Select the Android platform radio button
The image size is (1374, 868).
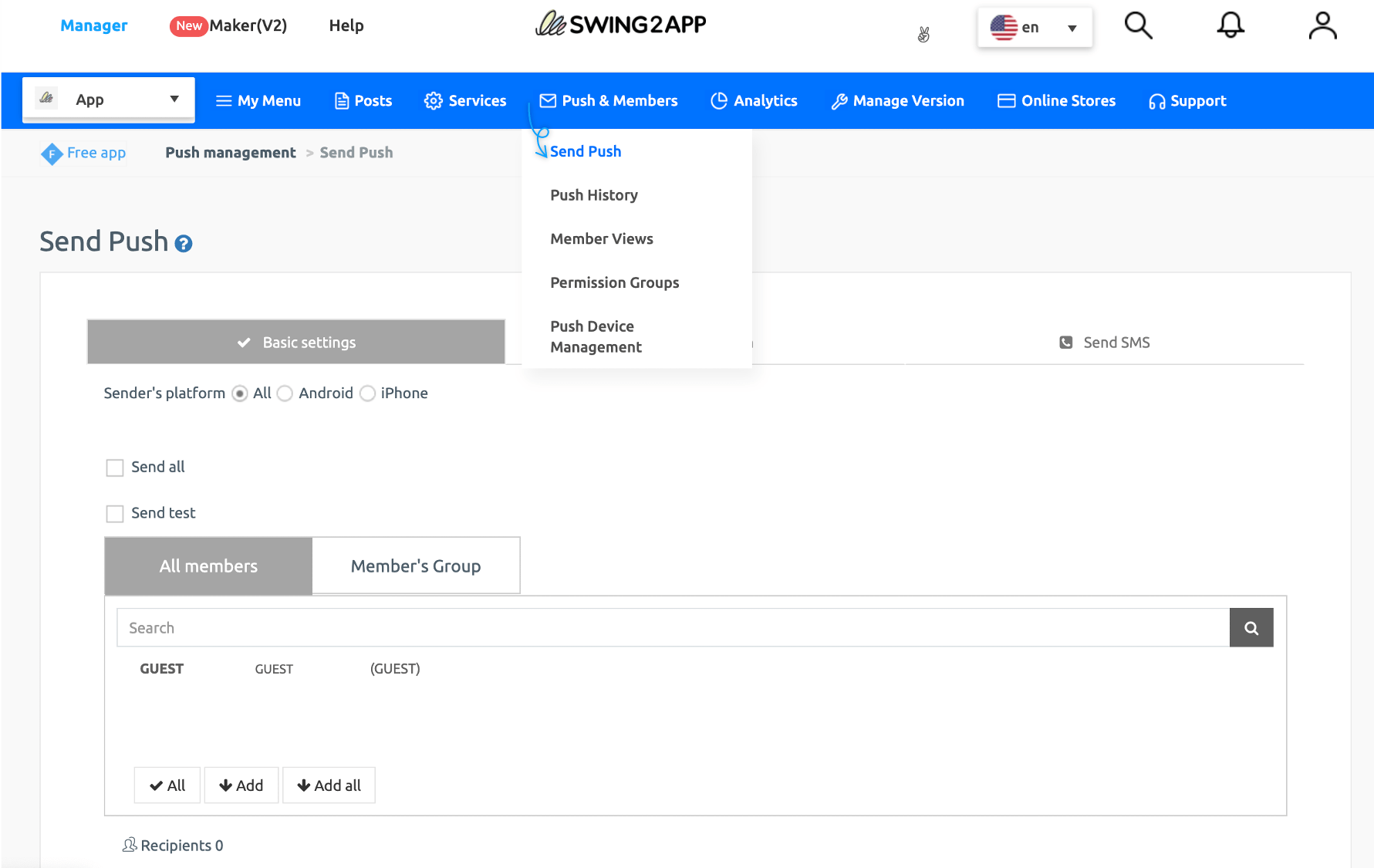(285, 393)
